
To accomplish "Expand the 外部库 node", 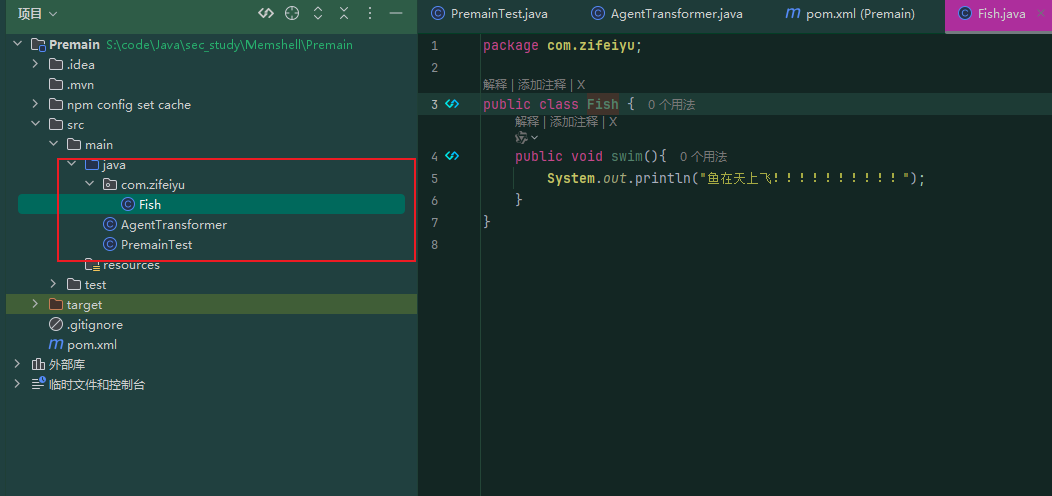I will (x=17, y=364).
